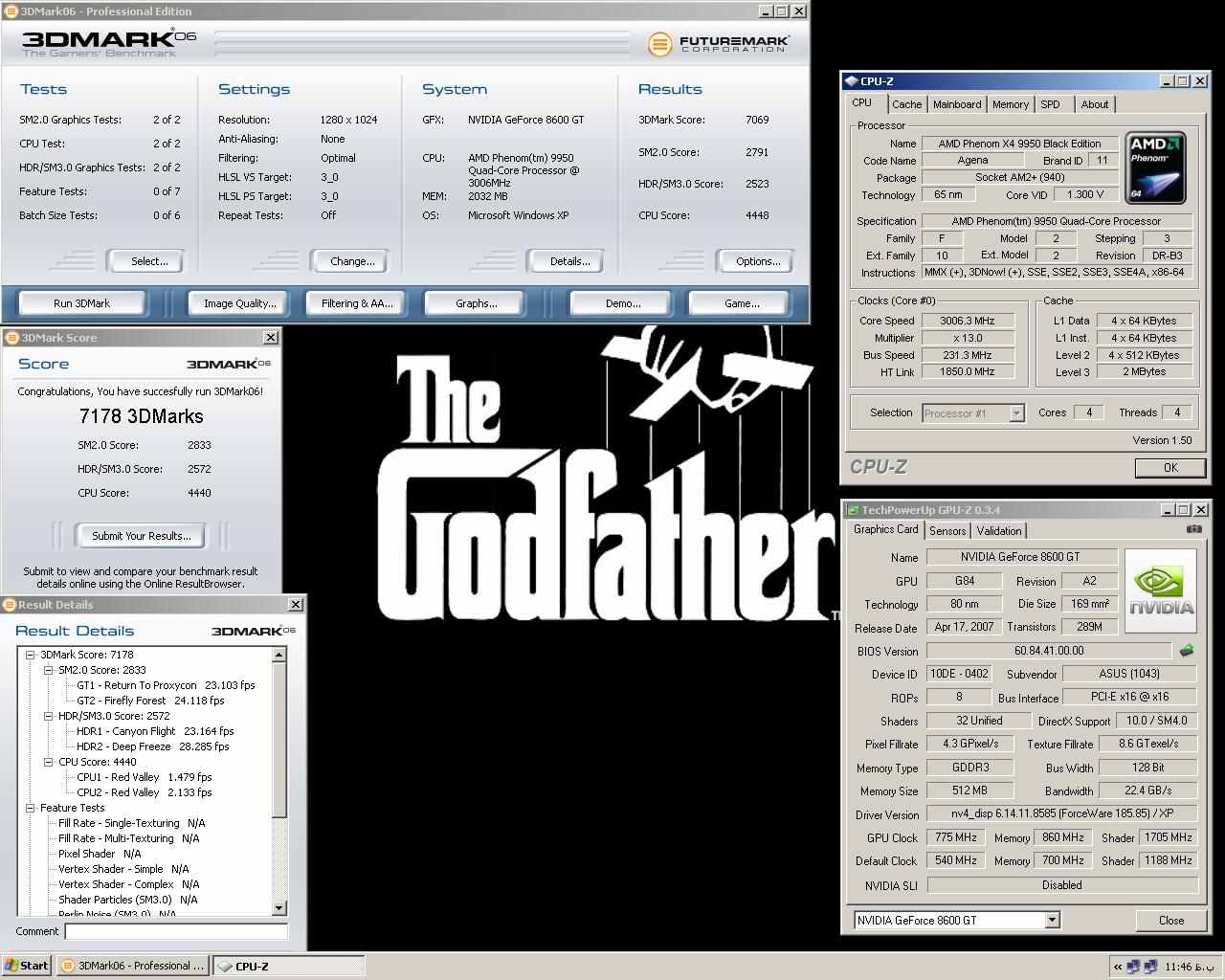
Task: Click Result Details scrollbar up arrow
Action: (x=279, y=655)
